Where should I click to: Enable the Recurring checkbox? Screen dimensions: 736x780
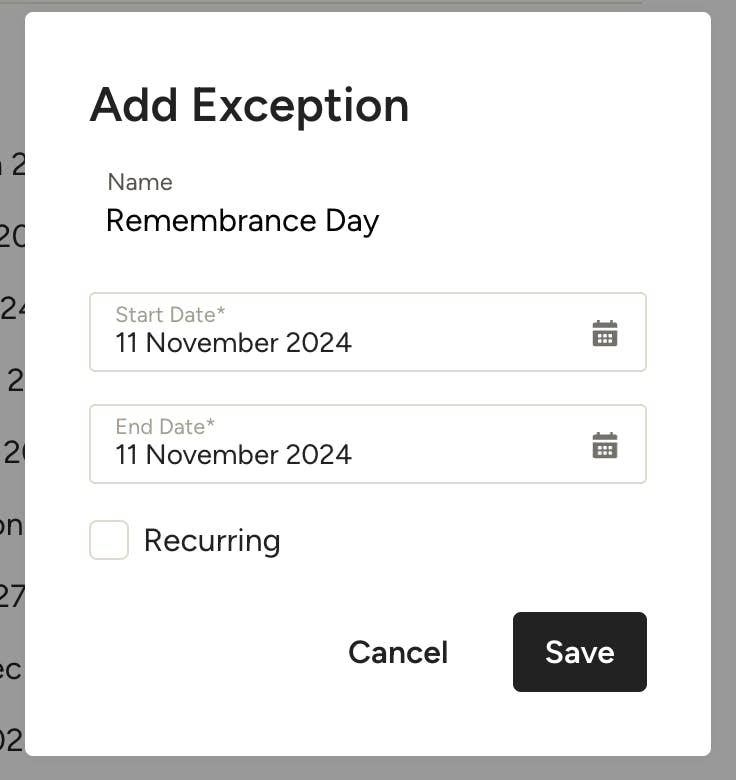[x=109, y=540]
